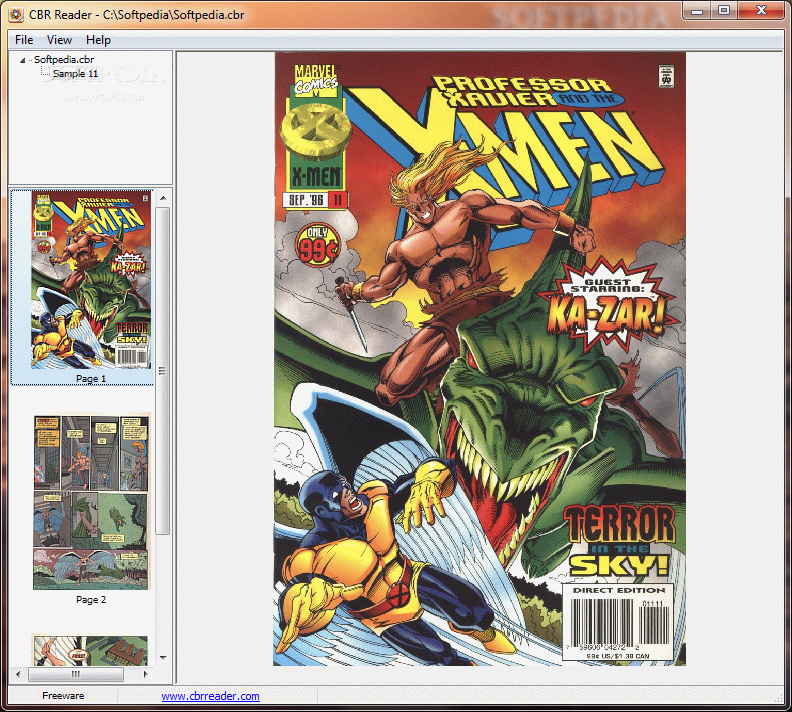Select the Sample 11 tree entry
The height and width of the screenshot is (712, 792).
(75, 74)
